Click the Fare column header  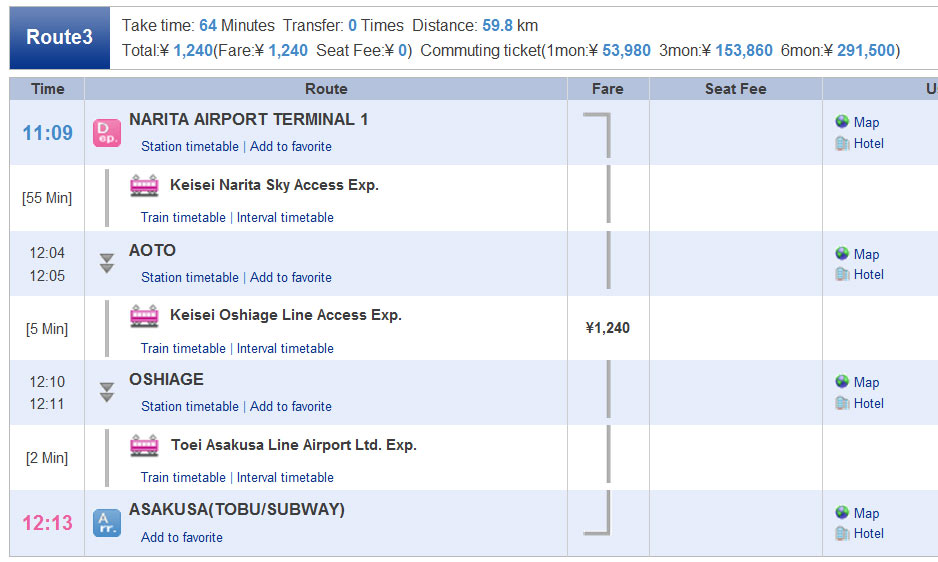(607, 89)
